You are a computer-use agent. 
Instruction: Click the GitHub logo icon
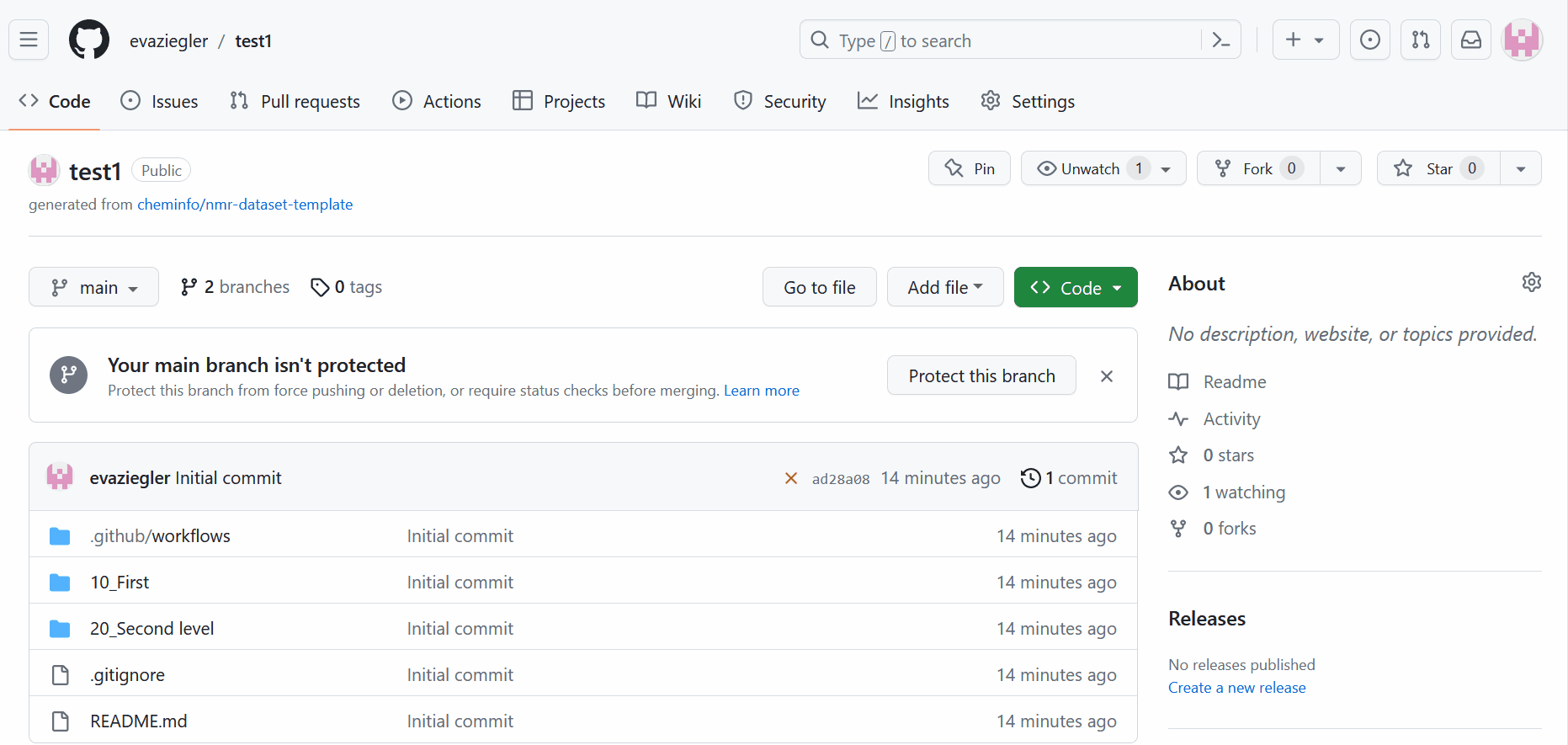tap(89, 40)
